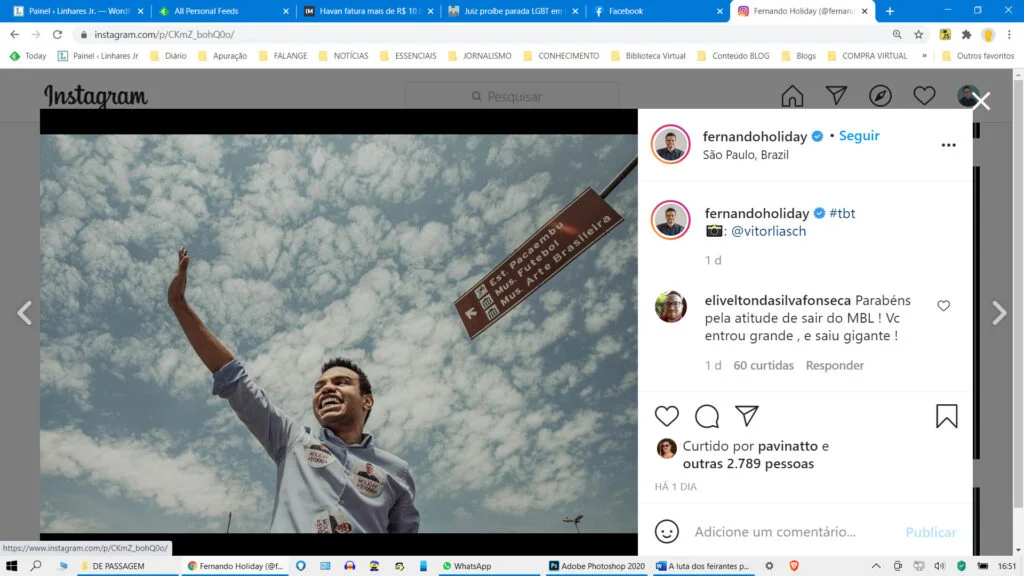
Task: Open the CONHECIMENTO bookmarks folder
Action: coord(562,56)
